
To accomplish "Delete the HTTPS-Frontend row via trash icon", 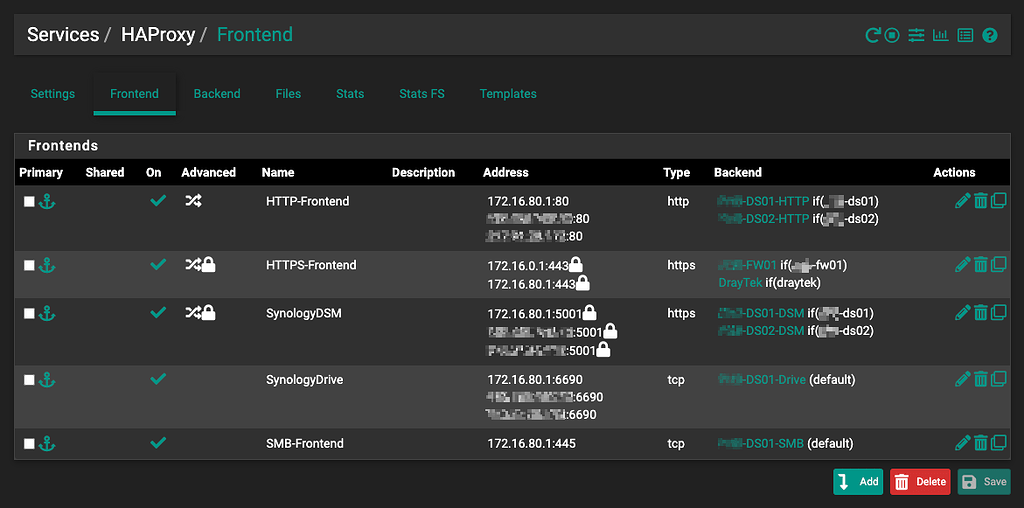I will (x=980, y=264).
